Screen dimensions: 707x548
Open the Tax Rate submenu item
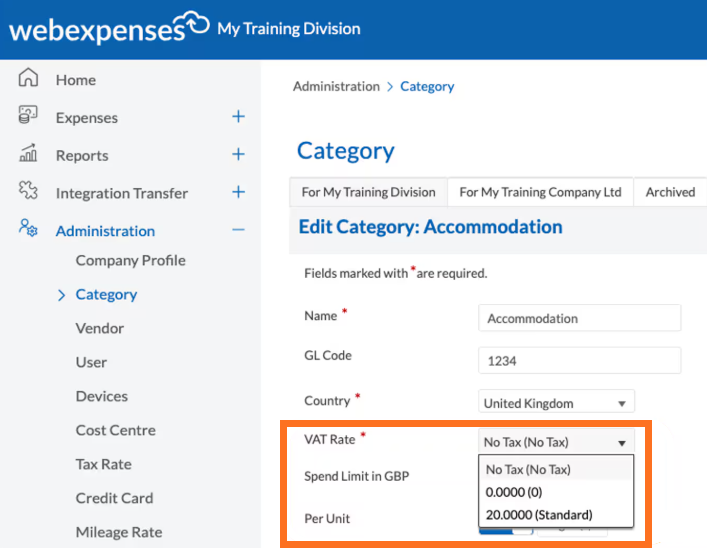tap(103, 465)
